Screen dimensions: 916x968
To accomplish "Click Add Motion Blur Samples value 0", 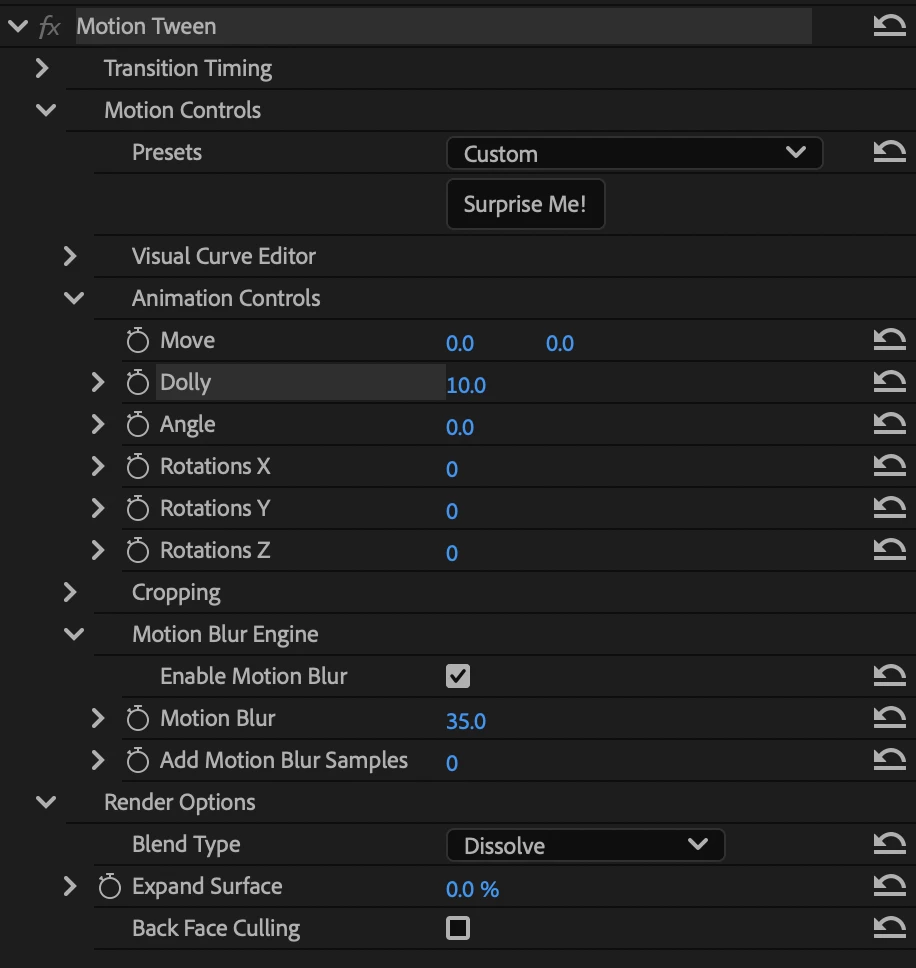I will pos(452,763).
